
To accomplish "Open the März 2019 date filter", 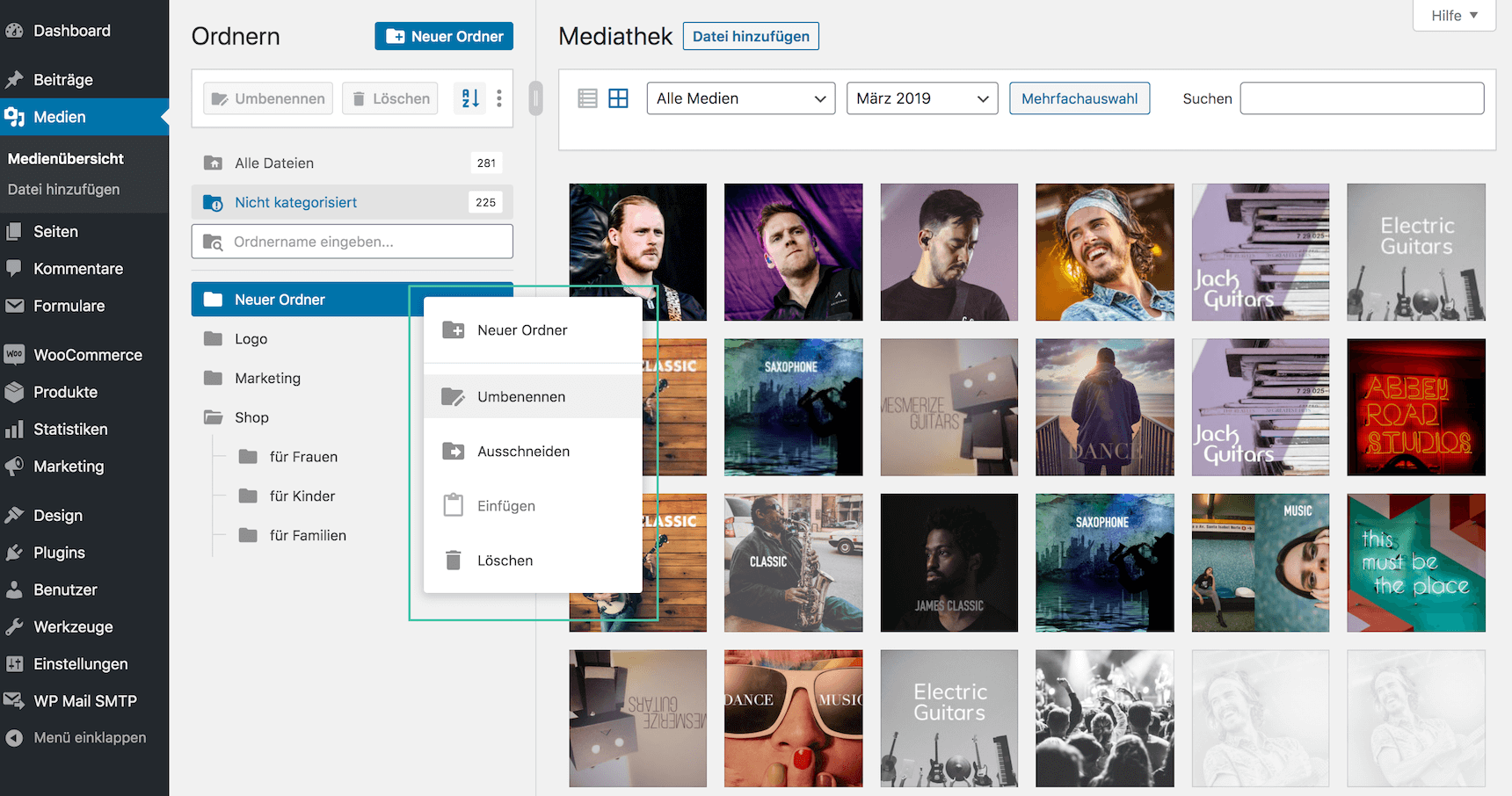I will (921, 98).
